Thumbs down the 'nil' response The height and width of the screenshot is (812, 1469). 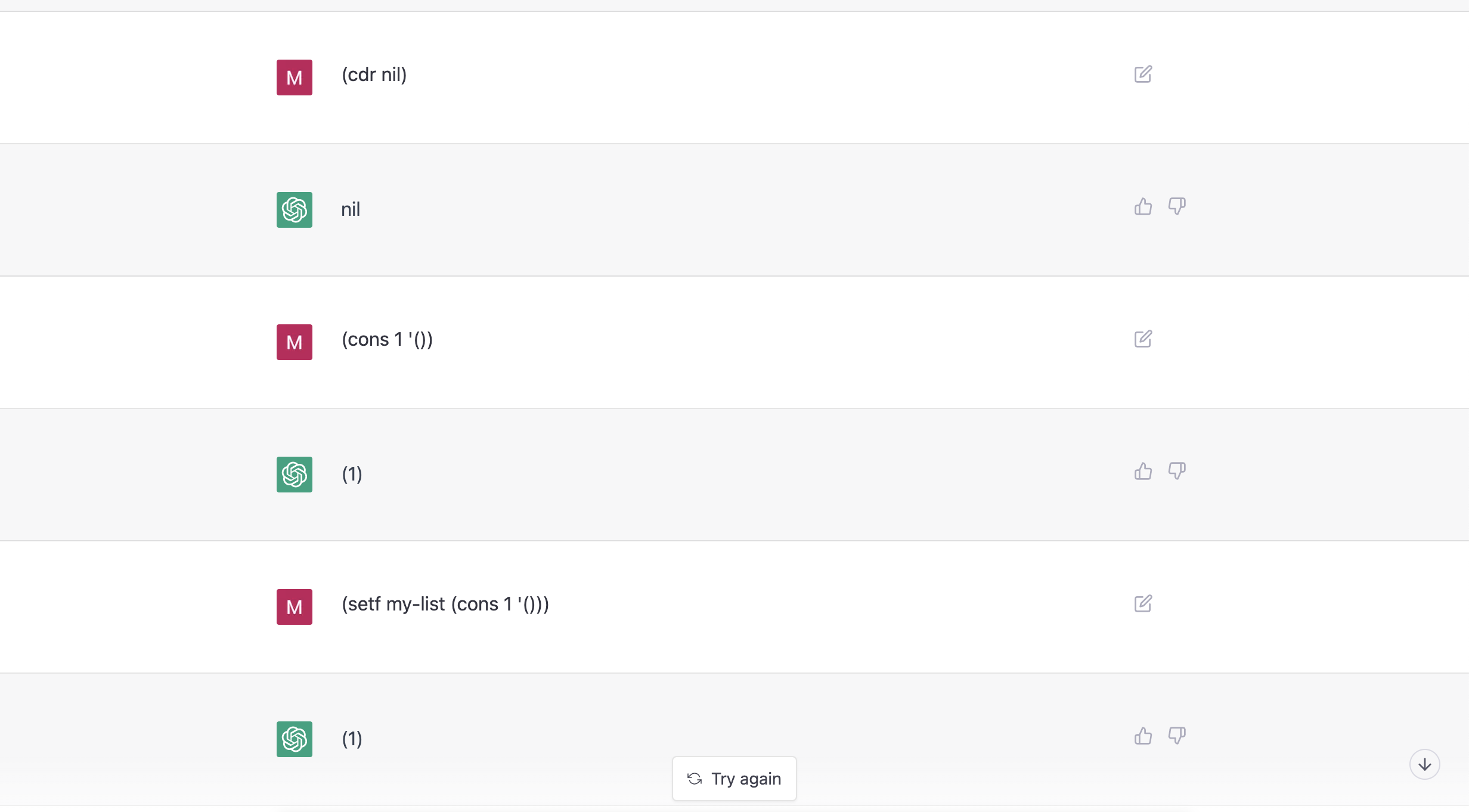(1177, 206)
